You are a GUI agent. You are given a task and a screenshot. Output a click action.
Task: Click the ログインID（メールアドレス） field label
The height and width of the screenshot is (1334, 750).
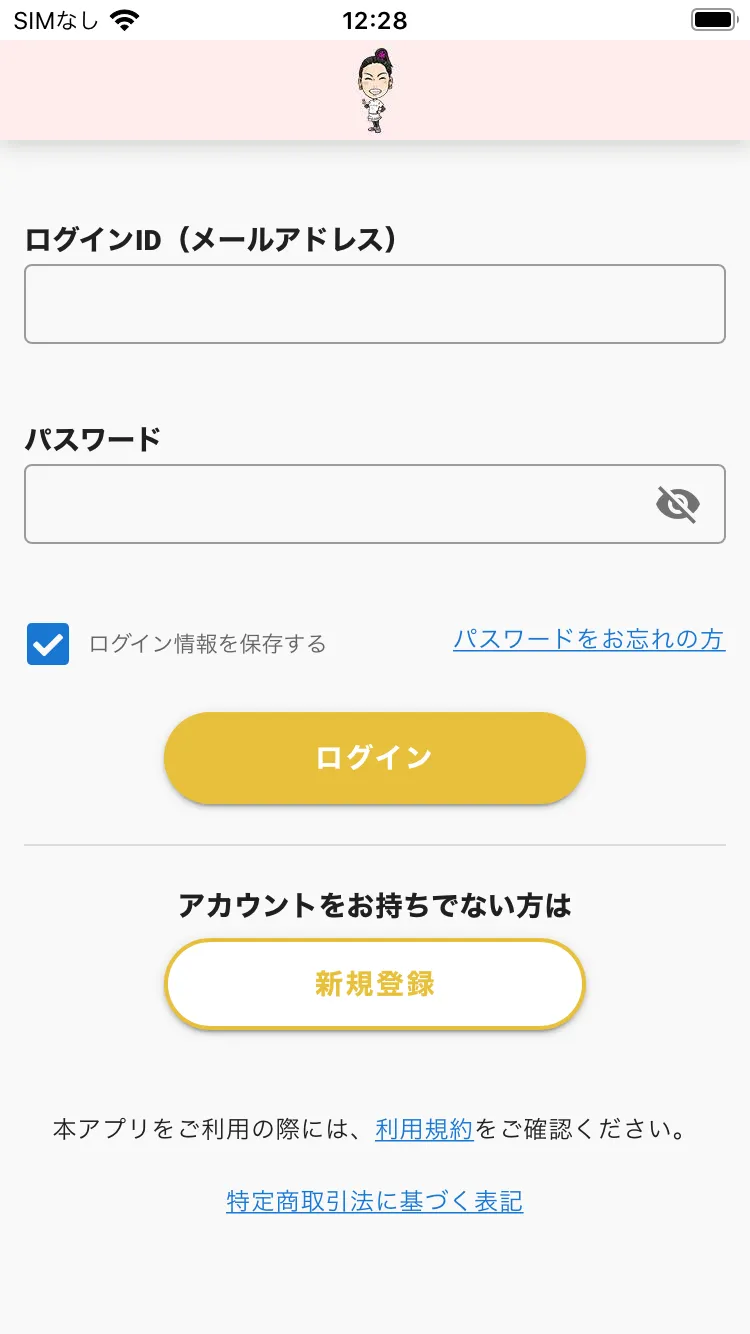(x=212, y=240)
